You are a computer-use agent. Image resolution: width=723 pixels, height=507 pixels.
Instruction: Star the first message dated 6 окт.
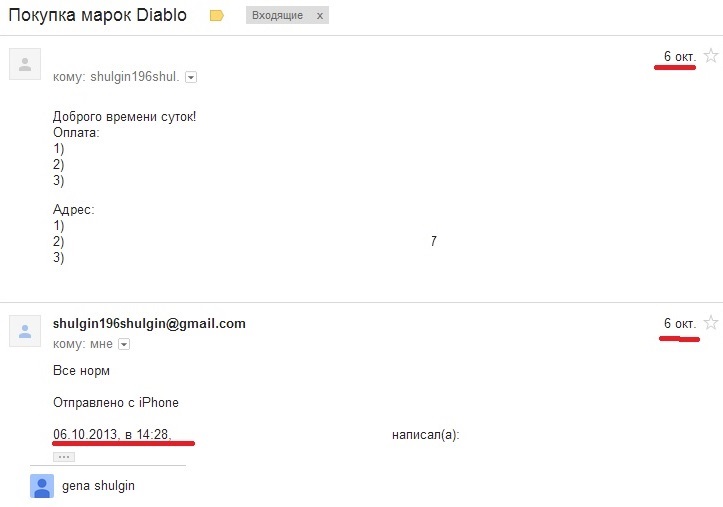(x=711, y=56)
